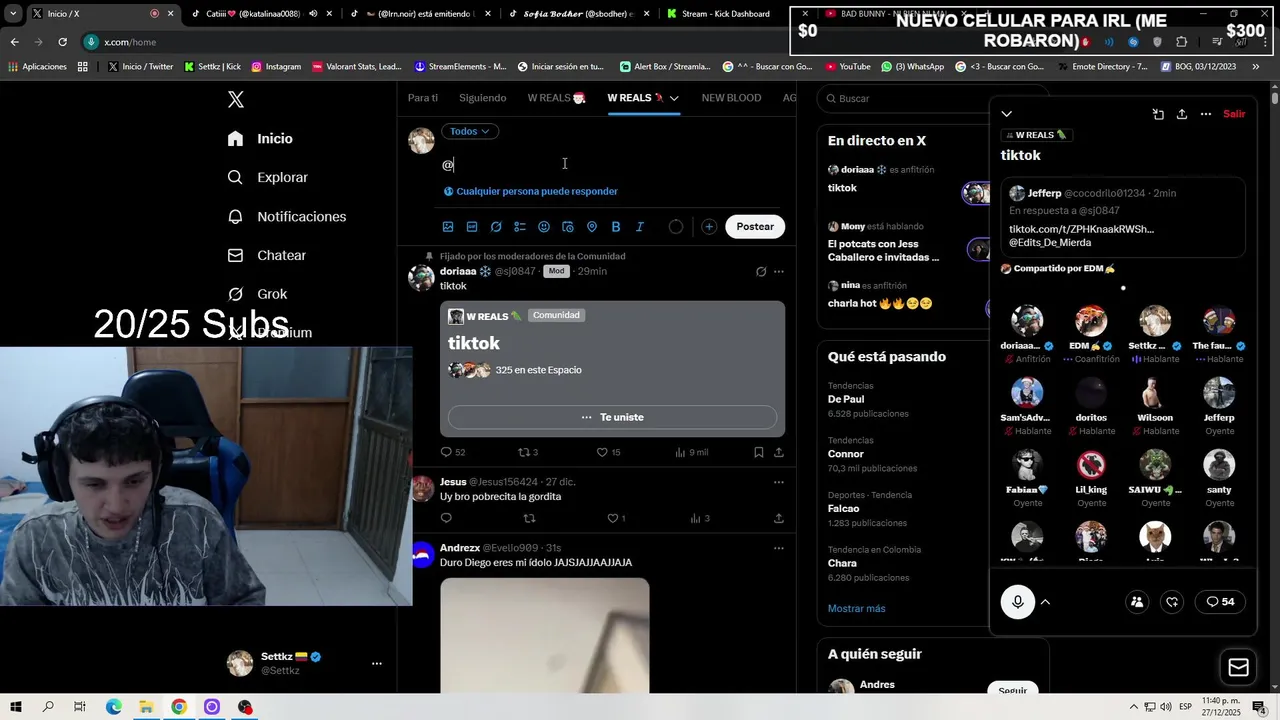
Task: Expand microphone options arrow in Space
Action: click(1045, 602)
